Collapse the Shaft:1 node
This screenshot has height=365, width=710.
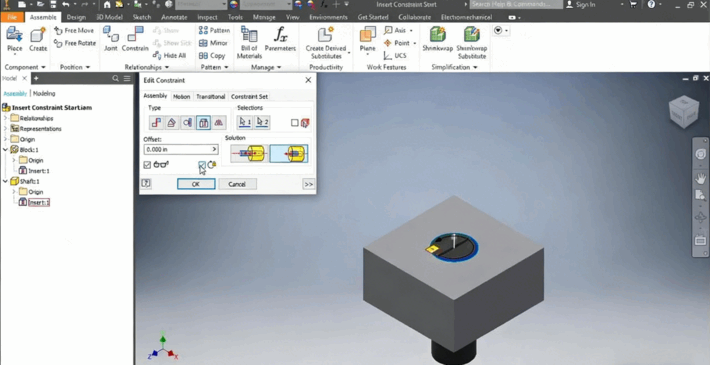[5, 181]
